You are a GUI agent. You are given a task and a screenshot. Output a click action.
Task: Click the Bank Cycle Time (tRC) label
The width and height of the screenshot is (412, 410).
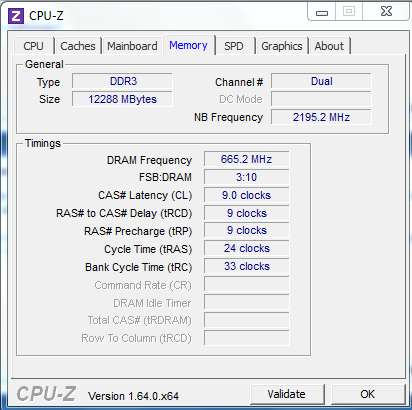coord(139,267)
